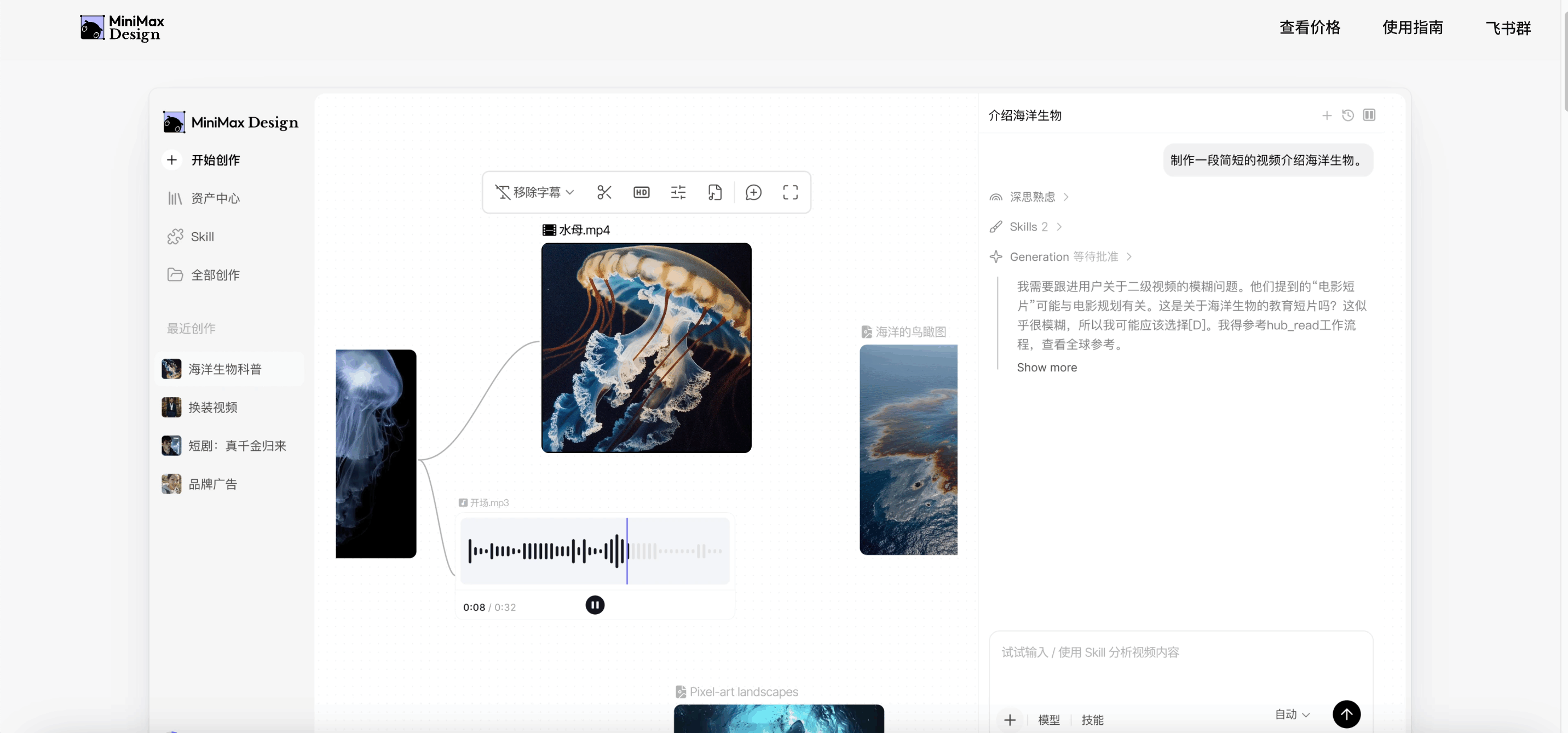Click the 技能 button
The height and width of the screenshot is (733, 1568).
(x=1093, y=720)
